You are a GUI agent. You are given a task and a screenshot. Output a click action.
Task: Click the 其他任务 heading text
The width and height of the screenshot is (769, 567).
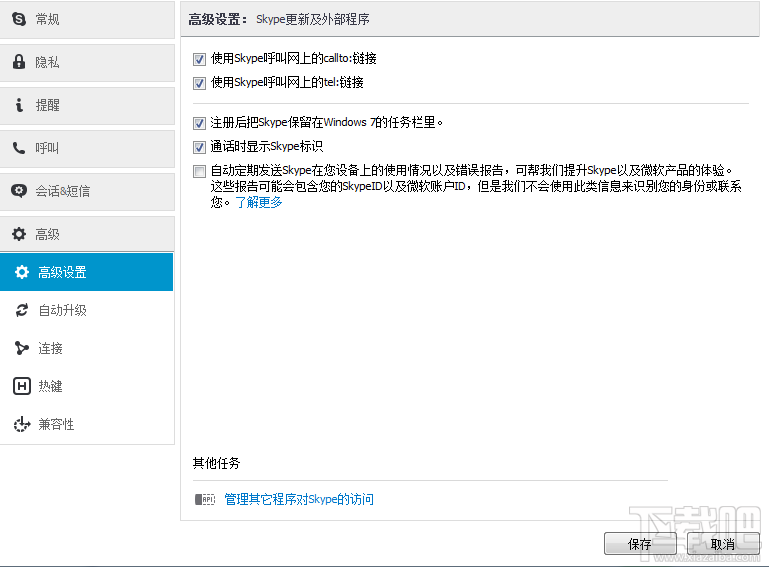216,463
